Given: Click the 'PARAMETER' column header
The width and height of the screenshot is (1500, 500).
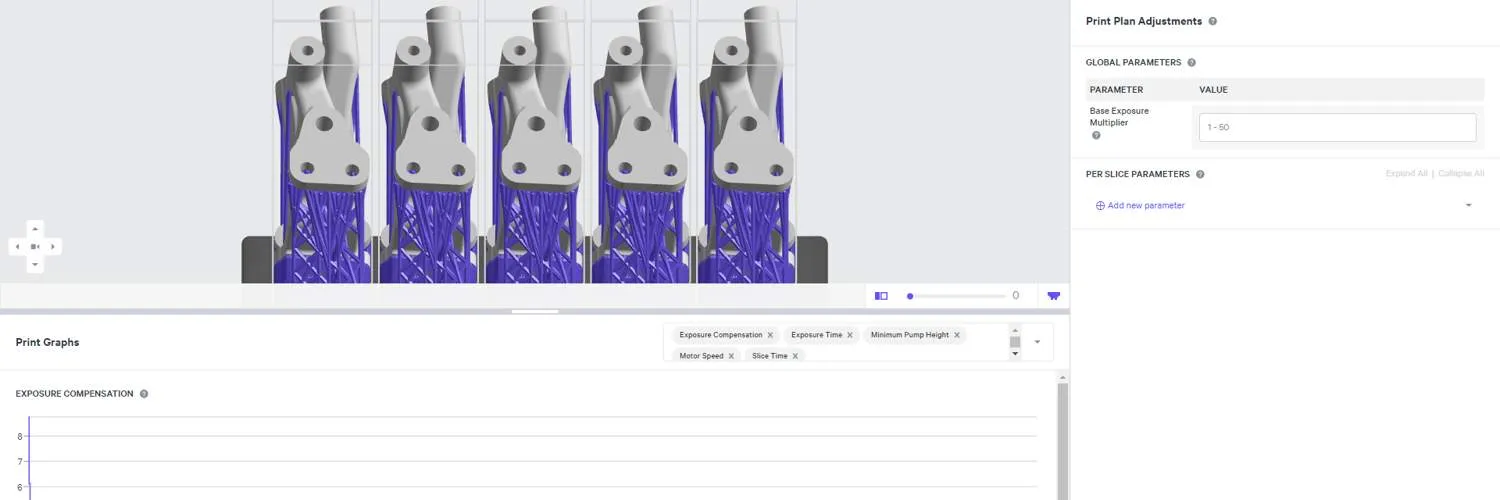Looking at the screenshot, I should click(1116, 90).
